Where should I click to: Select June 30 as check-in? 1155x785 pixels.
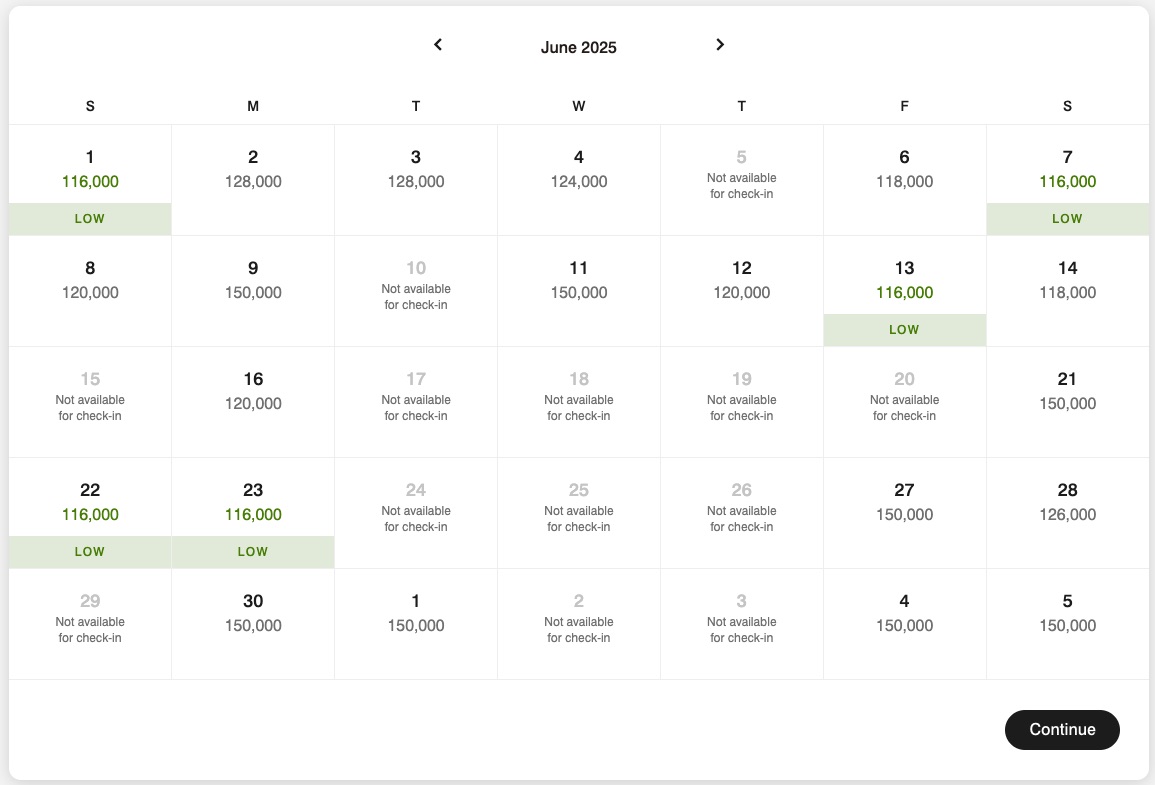pyautogui.click(x=253, y=614)
